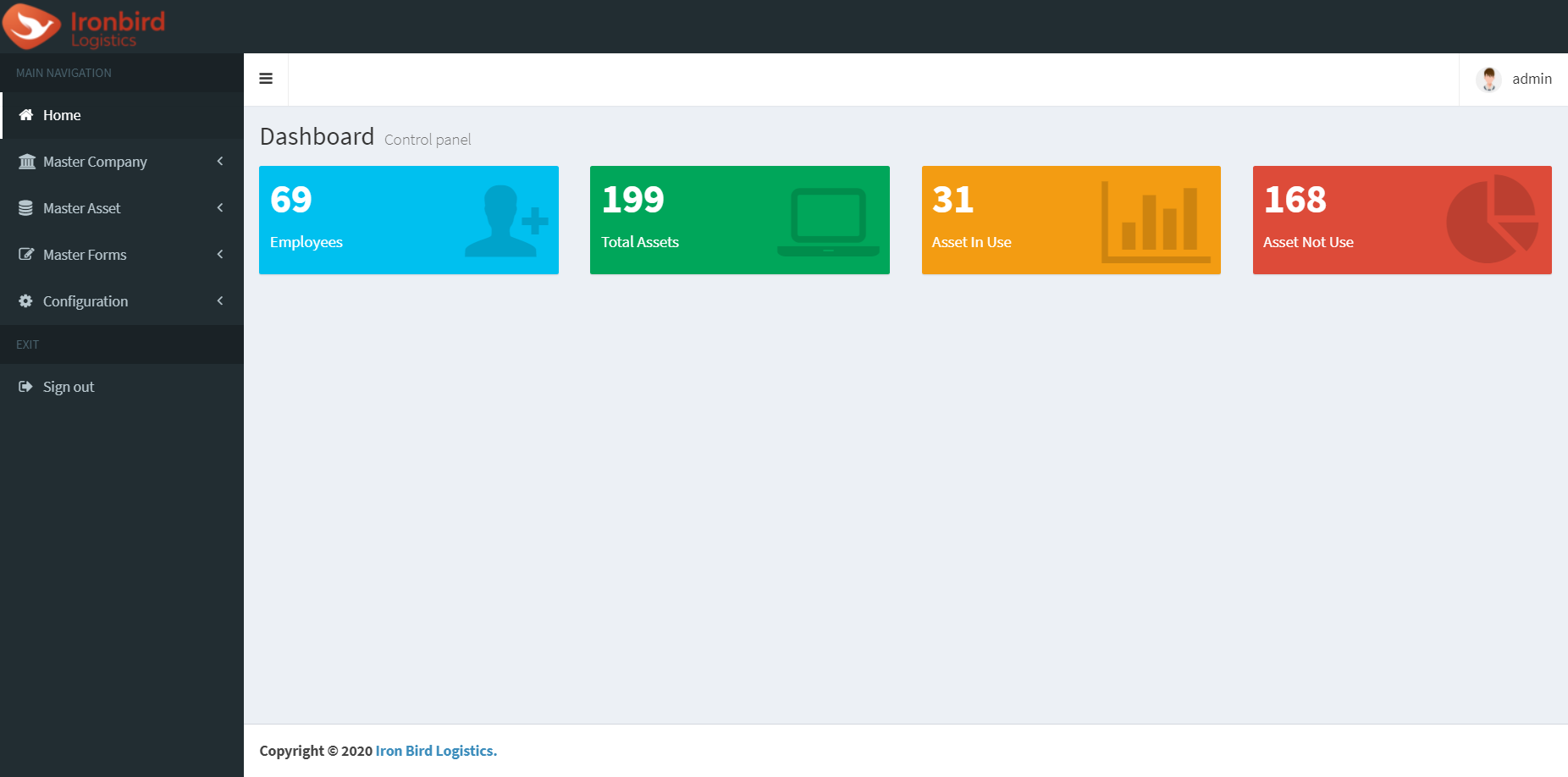Open the Master Company menu
The width and height of the screenshot is (1568, 777).
(122, 162)
